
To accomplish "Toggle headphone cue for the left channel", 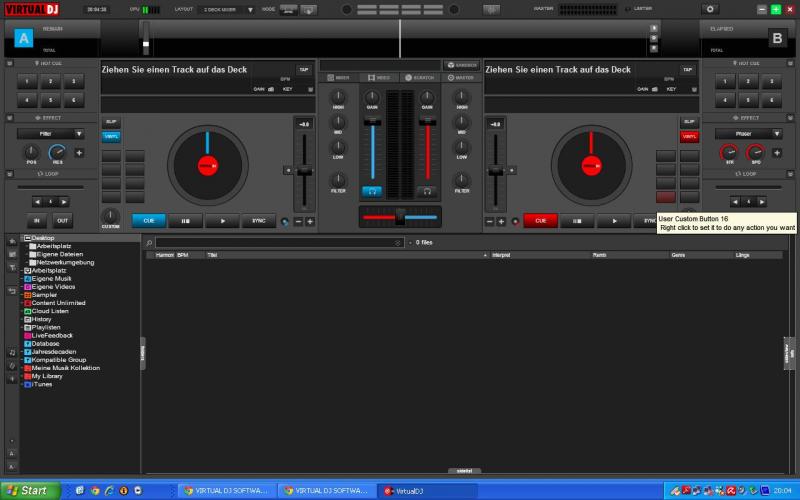I will point(372,190).
